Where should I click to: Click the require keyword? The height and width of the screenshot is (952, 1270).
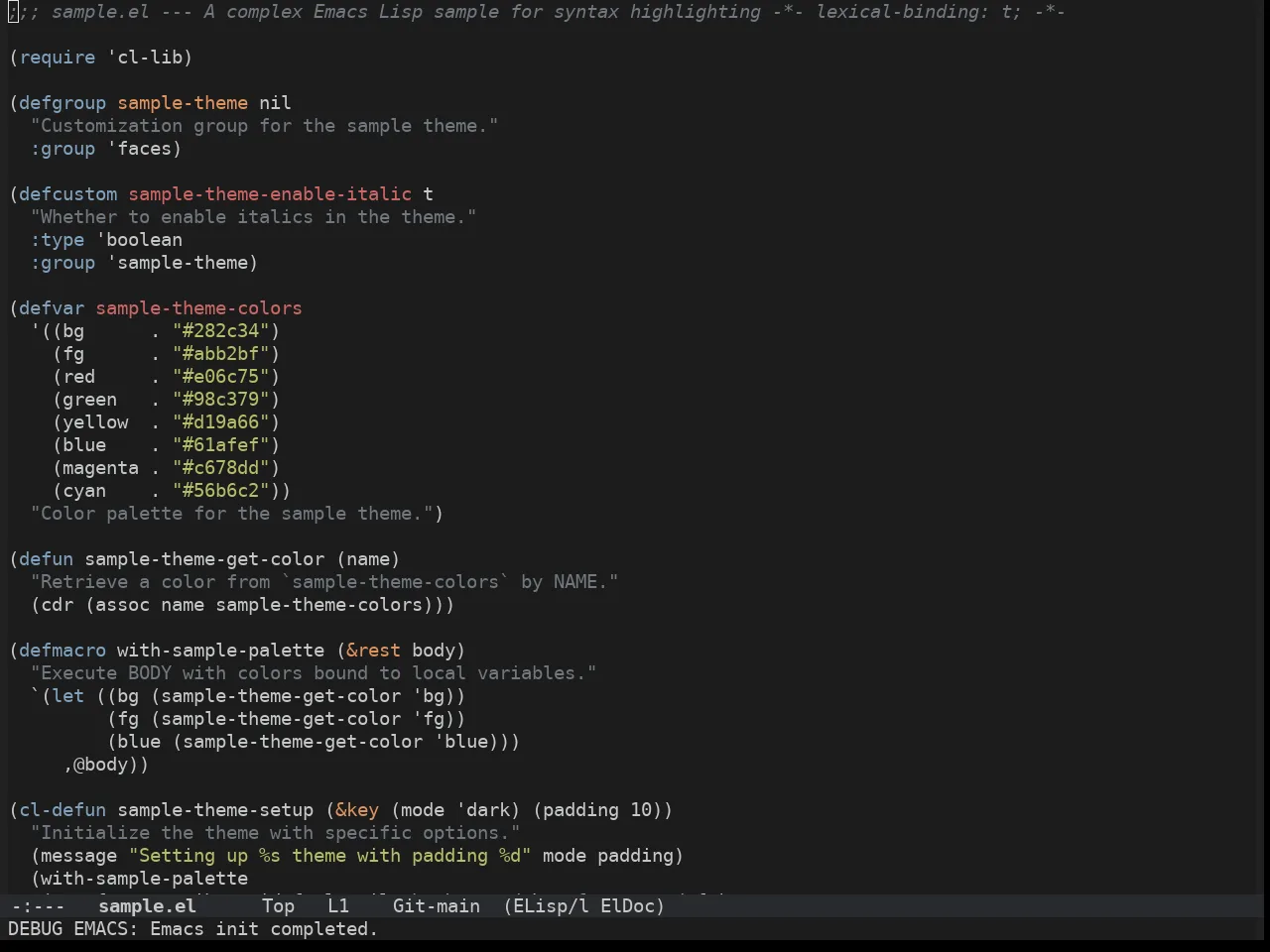58,58
